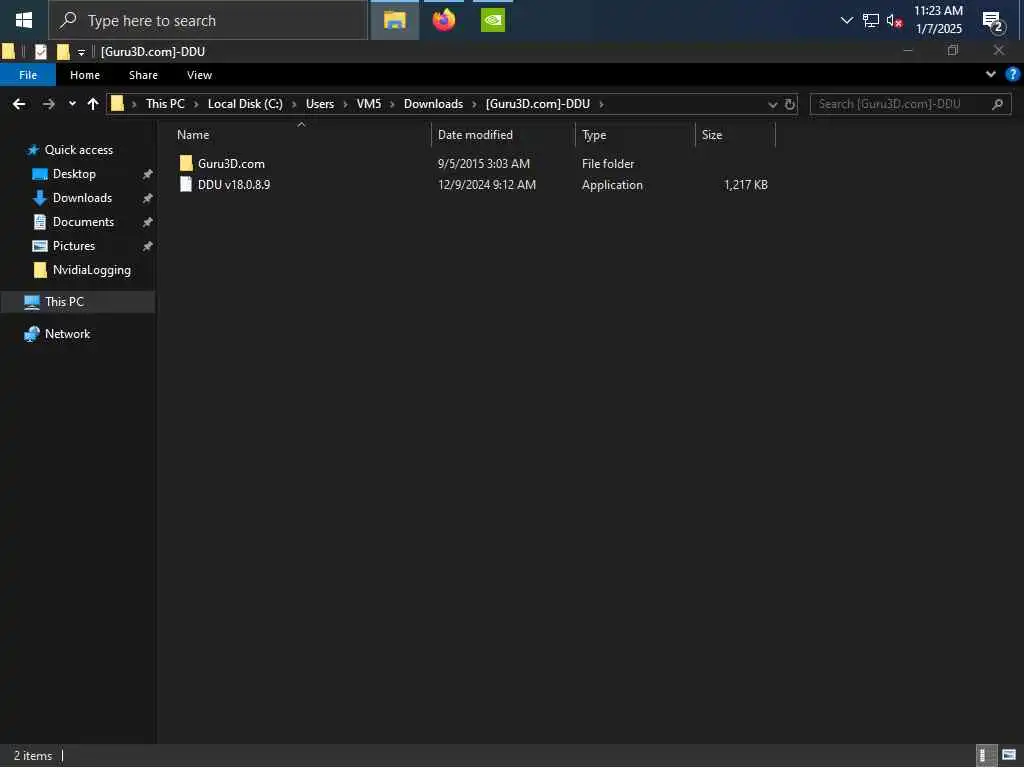Click This PC in address bar
This screenshot has height=768, width=1024.
[x=165, y=104]
